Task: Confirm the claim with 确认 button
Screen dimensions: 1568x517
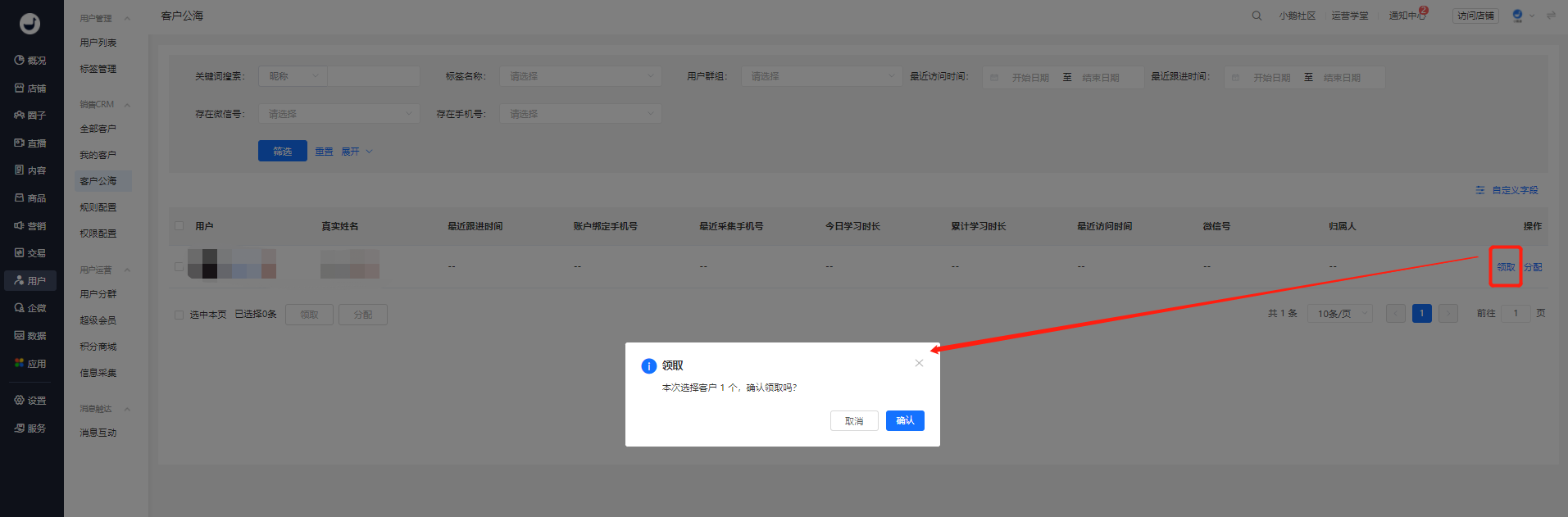Action: pyautogui.click(x=905, y=420)
